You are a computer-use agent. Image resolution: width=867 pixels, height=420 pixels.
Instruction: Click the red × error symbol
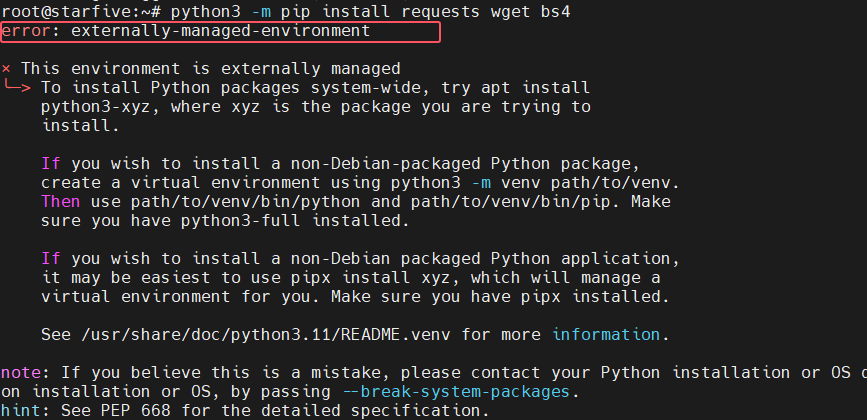click(6, 69)
